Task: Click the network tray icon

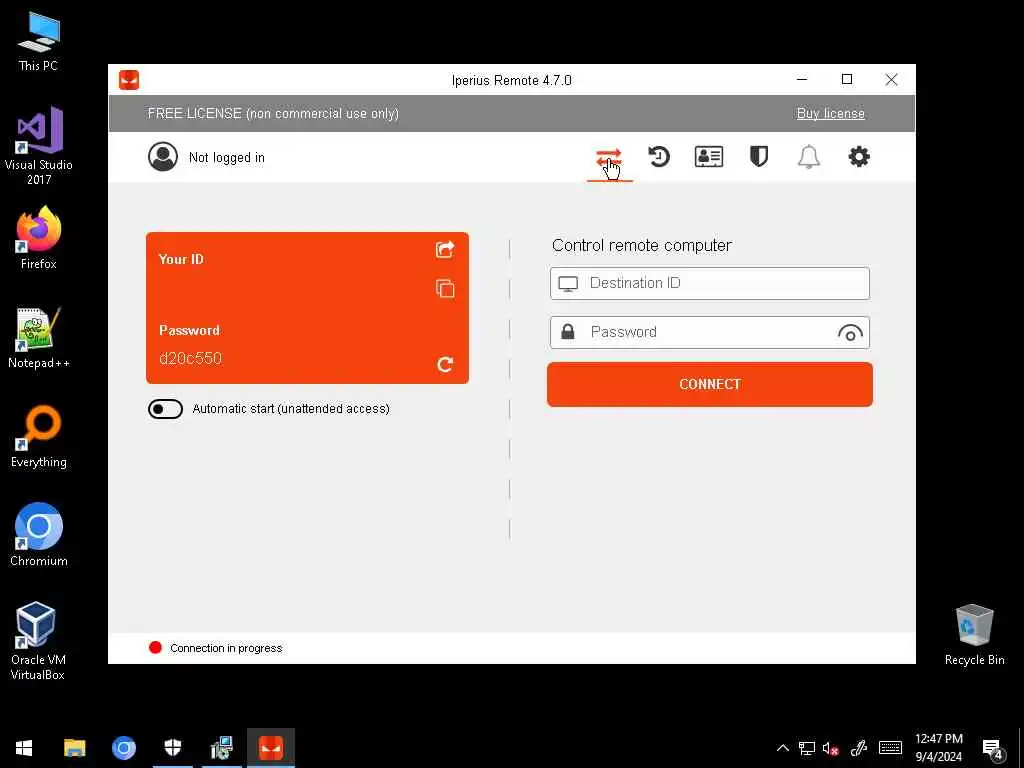Action: [x=807, y=748]
